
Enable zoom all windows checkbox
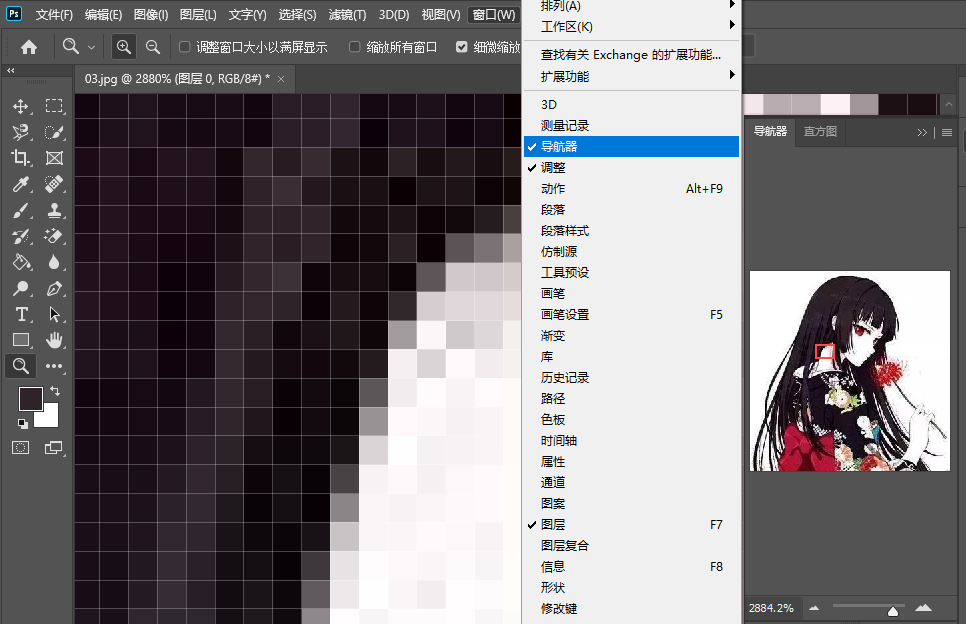(x=354, y=47)
